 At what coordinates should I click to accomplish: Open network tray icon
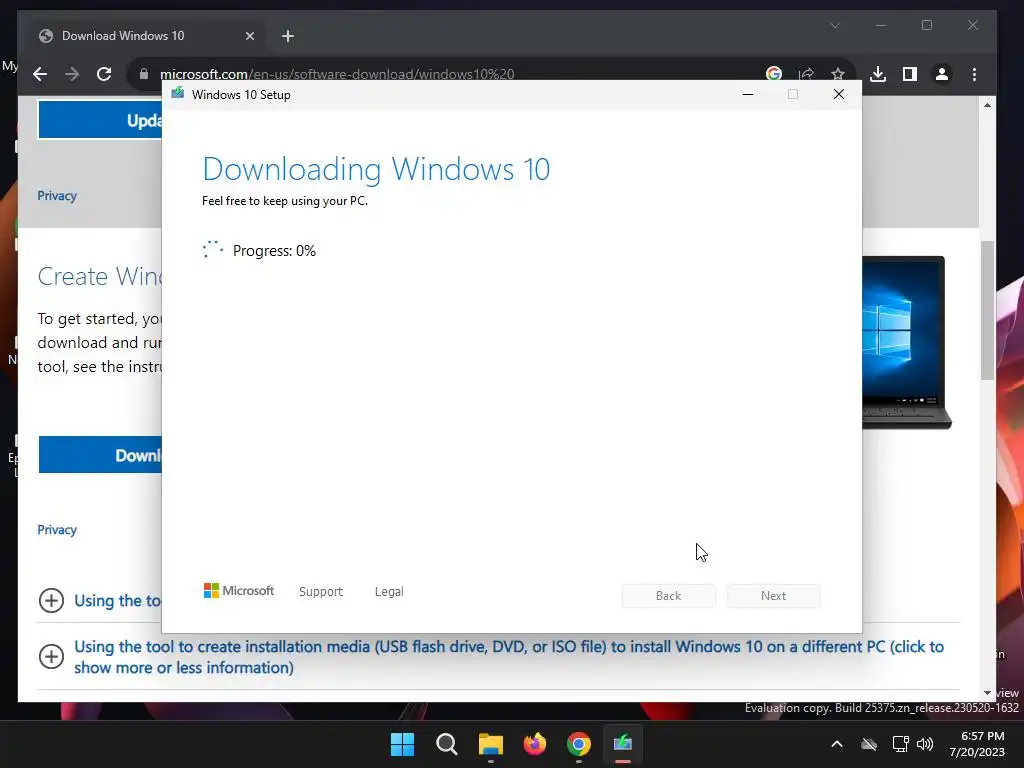901,744
